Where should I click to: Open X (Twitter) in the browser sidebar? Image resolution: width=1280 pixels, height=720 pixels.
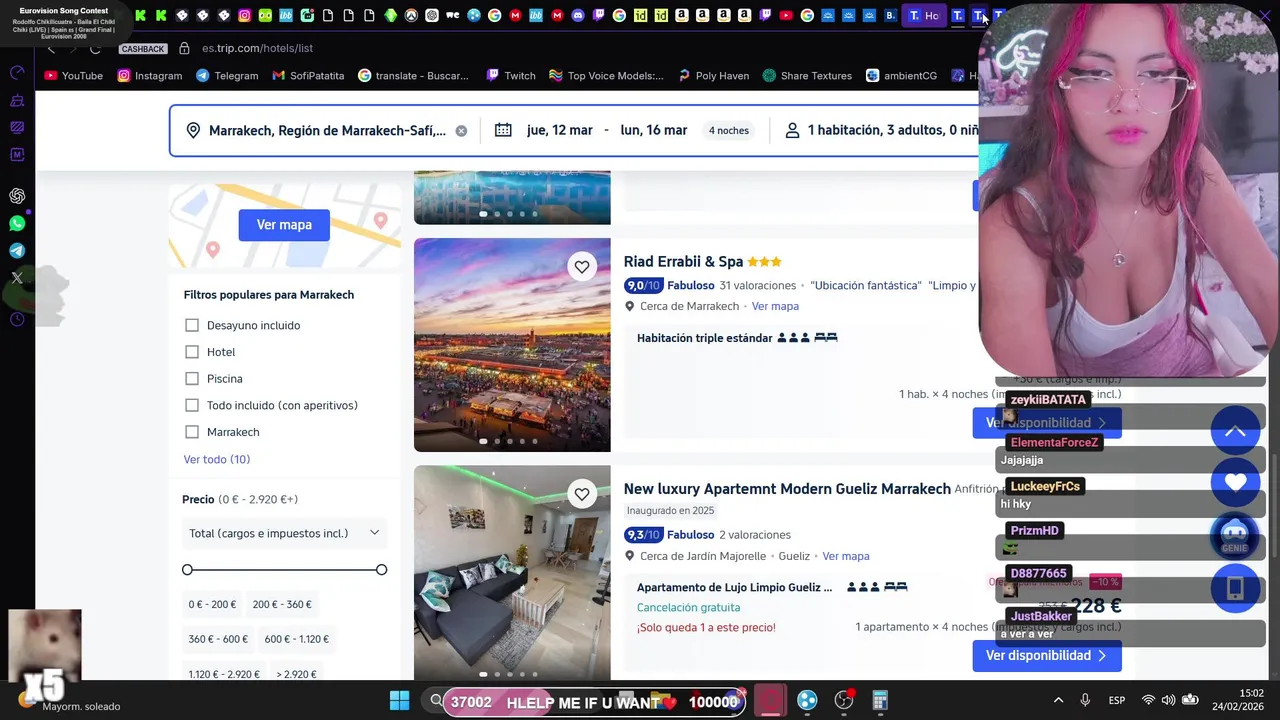17,278
